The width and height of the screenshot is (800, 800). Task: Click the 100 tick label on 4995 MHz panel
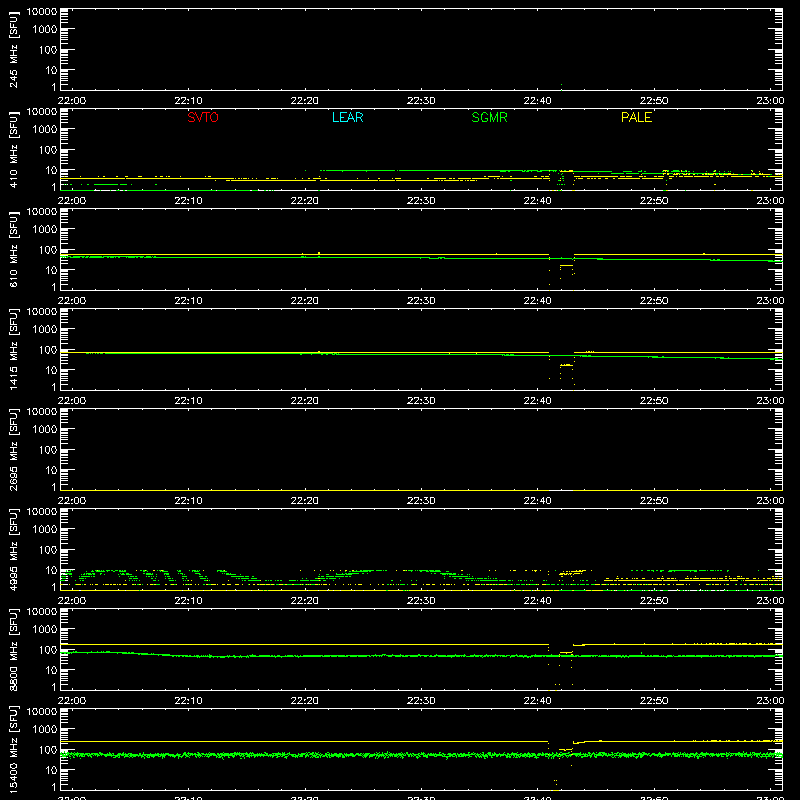point(48,550)
